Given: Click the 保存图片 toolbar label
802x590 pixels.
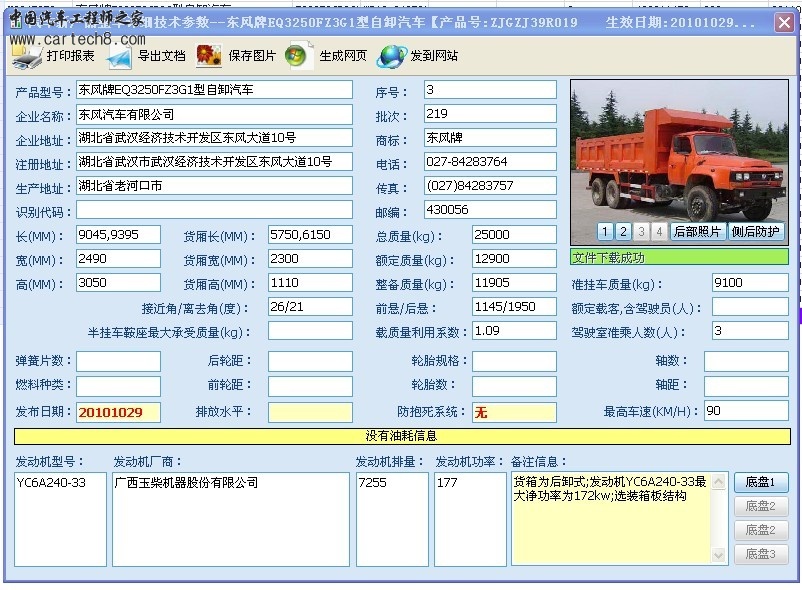Looking at the screenshot, I should (252, 56).
